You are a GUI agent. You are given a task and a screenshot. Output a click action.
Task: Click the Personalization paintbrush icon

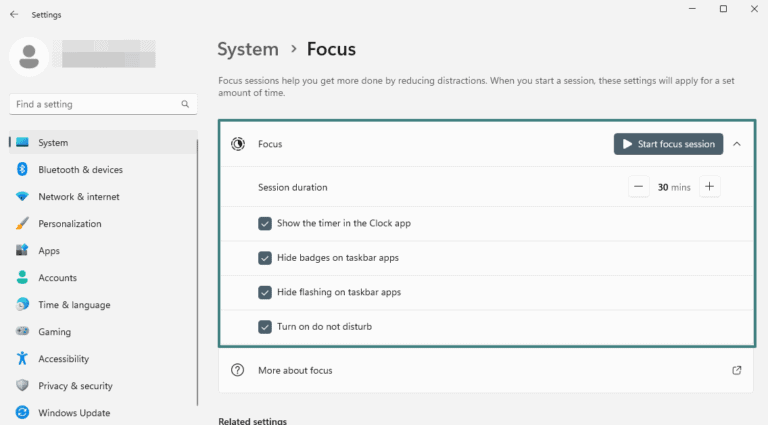22,224
